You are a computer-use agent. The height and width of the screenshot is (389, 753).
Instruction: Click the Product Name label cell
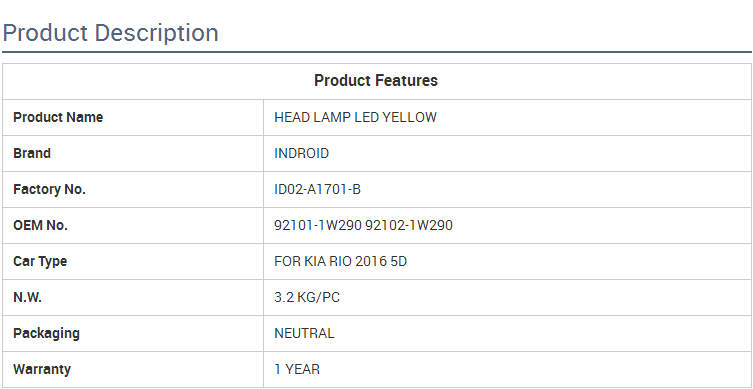coord(133,118)
